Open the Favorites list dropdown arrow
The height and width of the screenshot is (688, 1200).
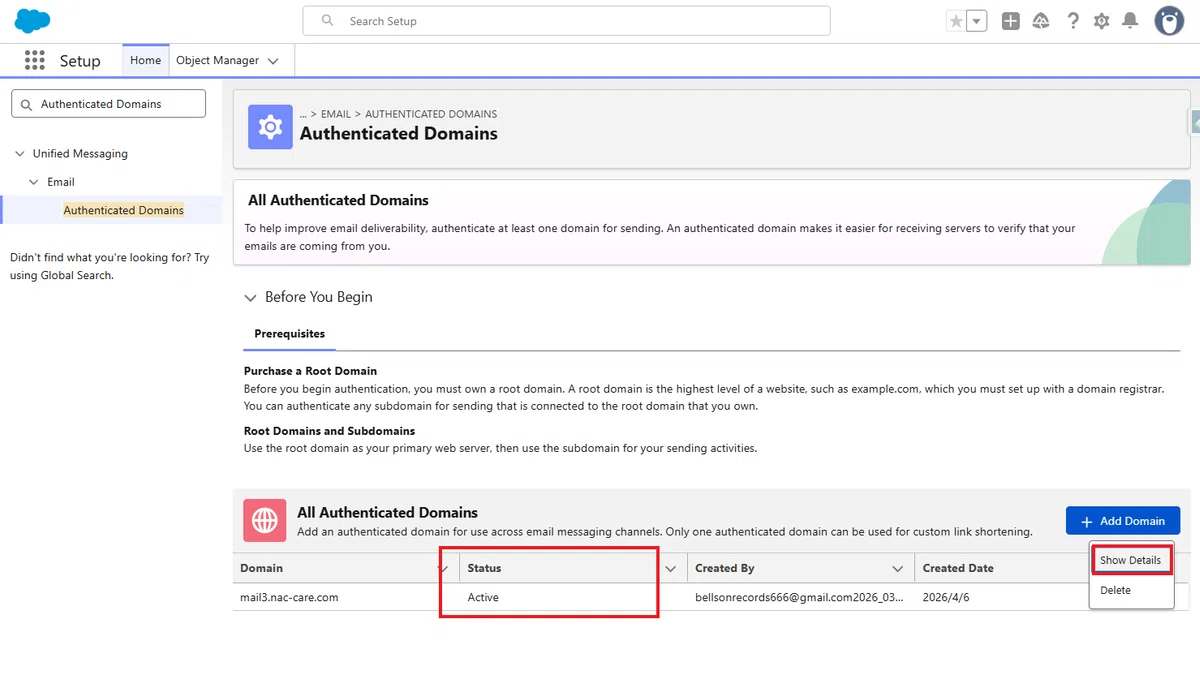click(977, 21)
